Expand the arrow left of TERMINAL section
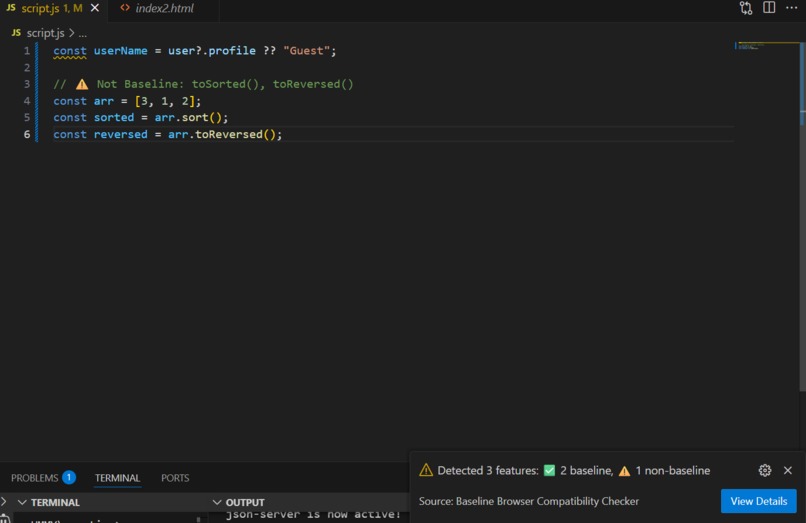The height and width of the screenshot is (523, 806). coord(4,501)
